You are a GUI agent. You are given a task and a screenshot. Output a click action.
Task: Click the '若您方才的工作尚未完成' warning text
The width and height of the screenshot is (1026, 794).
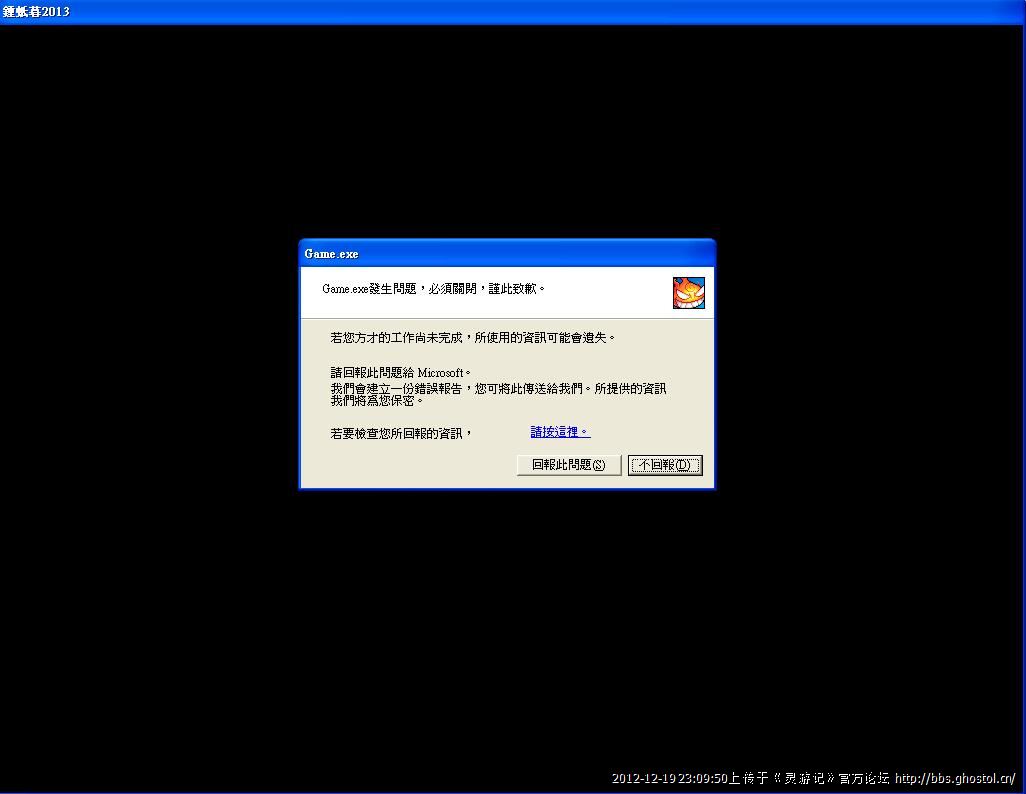pos(397,338)
